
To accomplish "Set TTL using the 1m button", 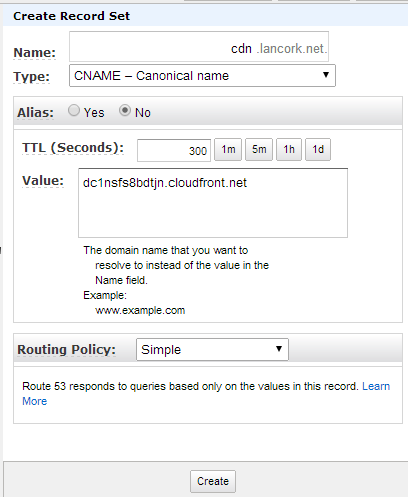I will coord(228,149).
